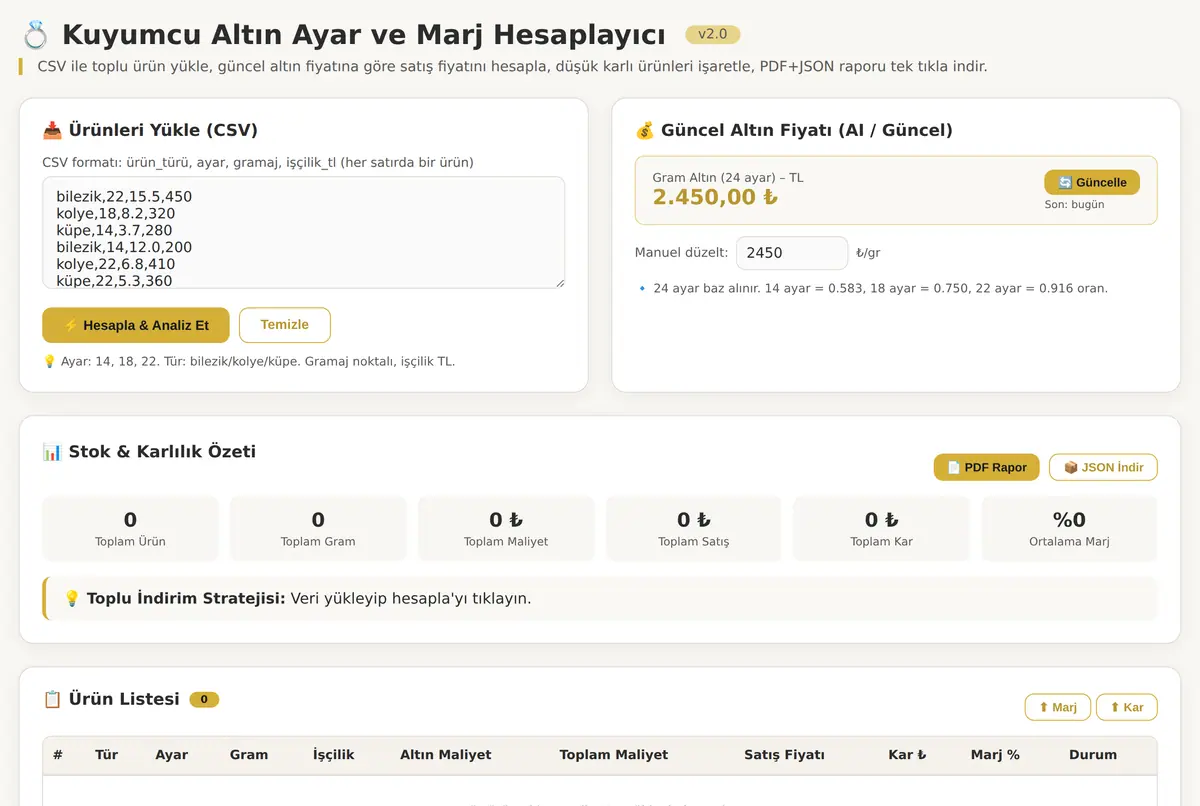
Task: Click the 'küpe,14,3.7,280' CSV line
Action: pyautogui.click(x=115, y=230)
